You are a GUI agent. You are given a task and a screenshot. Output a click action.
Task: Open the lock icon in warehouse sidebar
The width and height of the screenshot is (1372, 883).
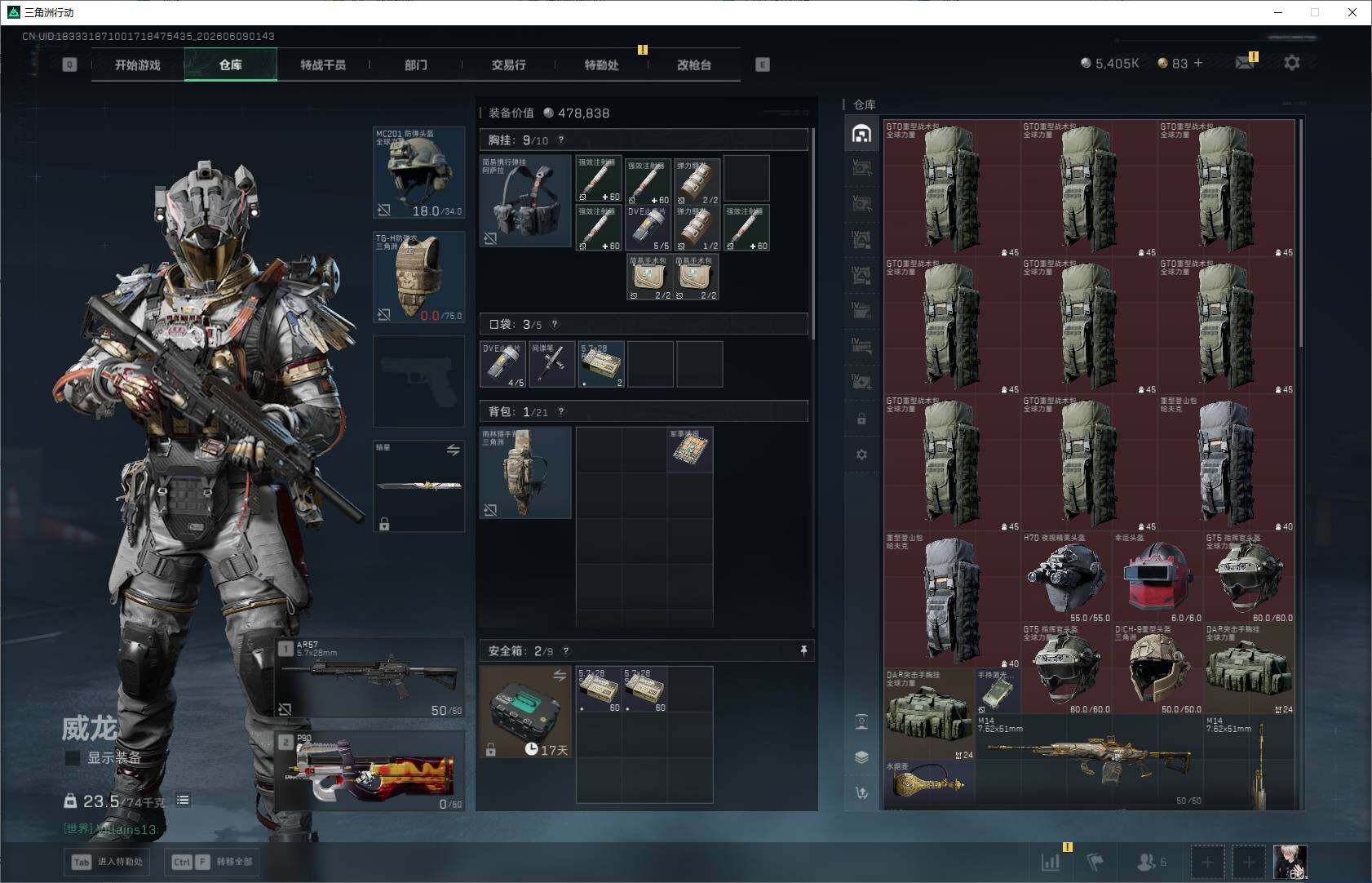tap(861, 419)
